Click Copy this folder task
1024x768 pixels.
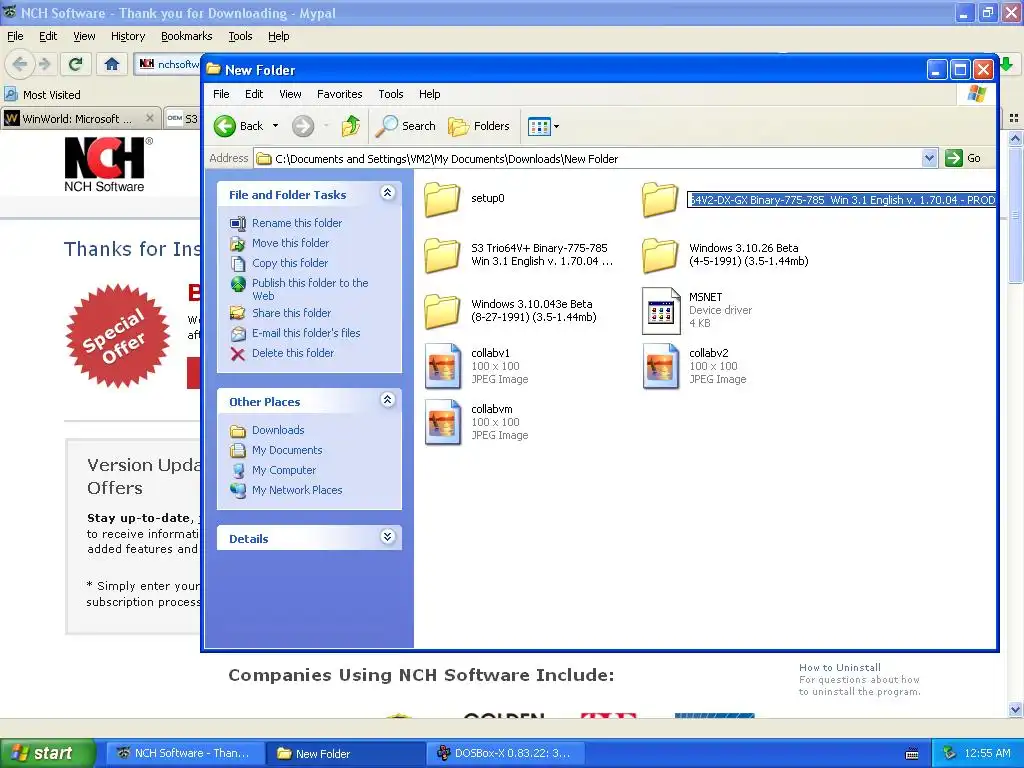(x=290, y=263)
